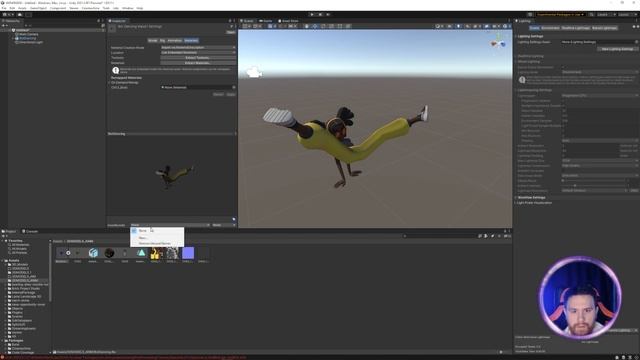Image resolution: width=640 pixels, height=360 pixels.
Task: Switch to the Rig tab in Inspector
Action: 162,40
